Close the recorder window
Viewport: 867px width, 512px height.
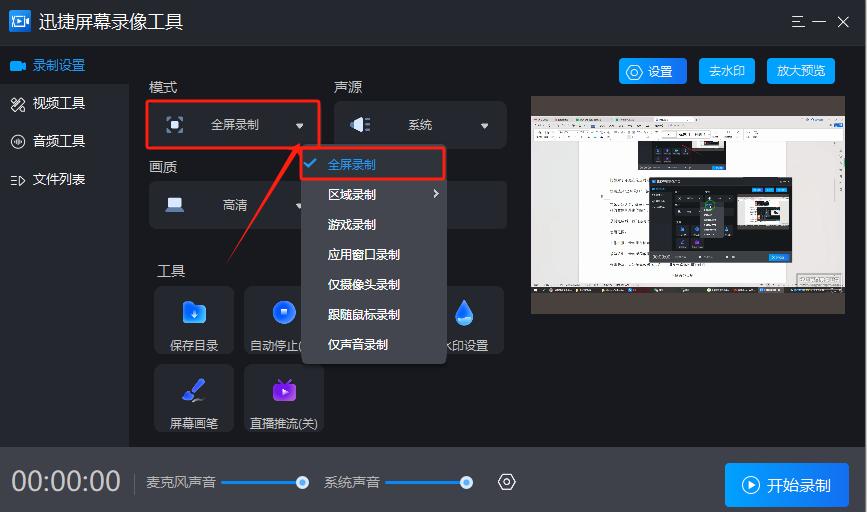pos(843,22)
